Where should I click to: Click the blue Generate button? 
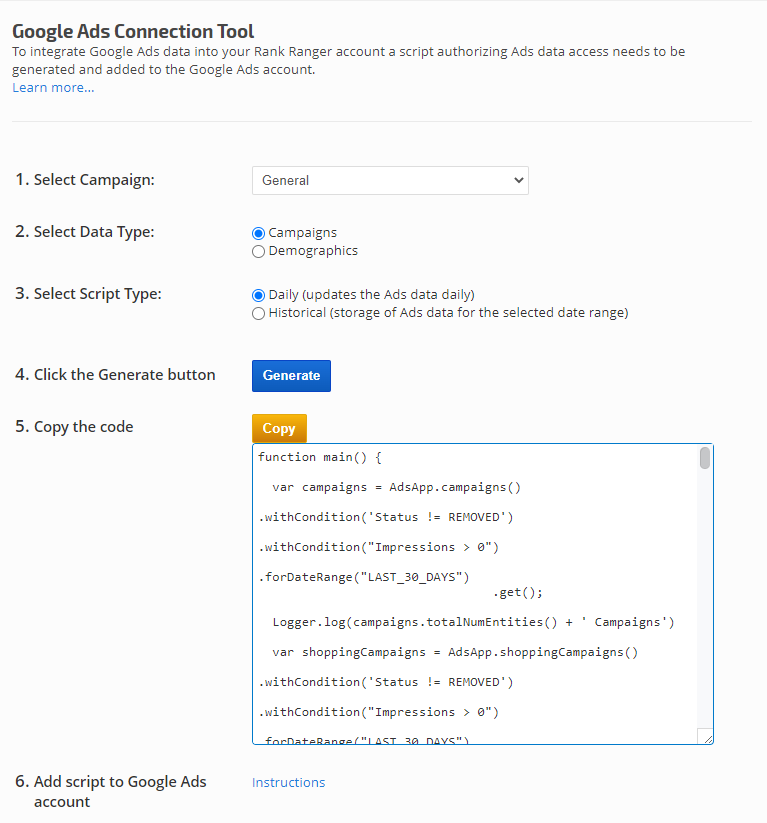pos(291,376)
